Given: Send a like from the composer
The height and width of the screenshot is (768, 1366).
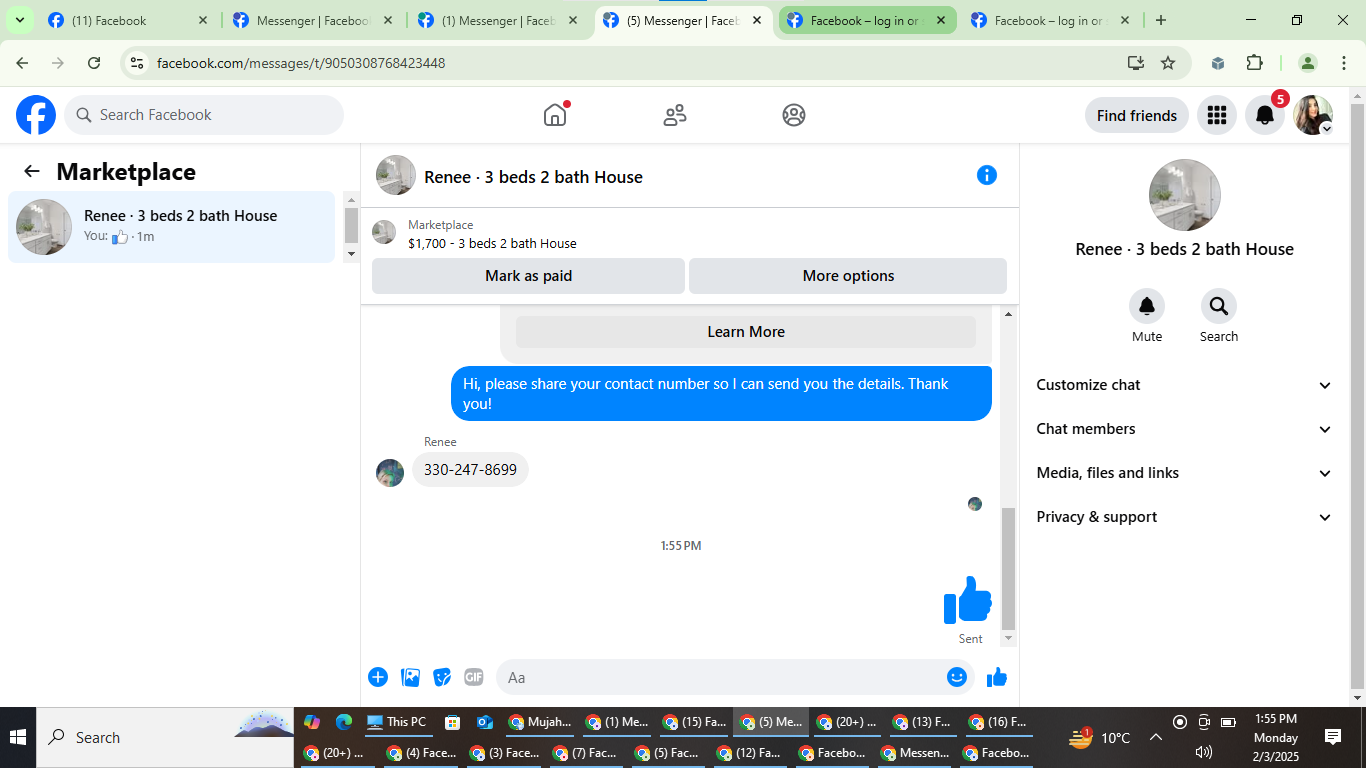Looking at the screenshot, I should 997,677.
